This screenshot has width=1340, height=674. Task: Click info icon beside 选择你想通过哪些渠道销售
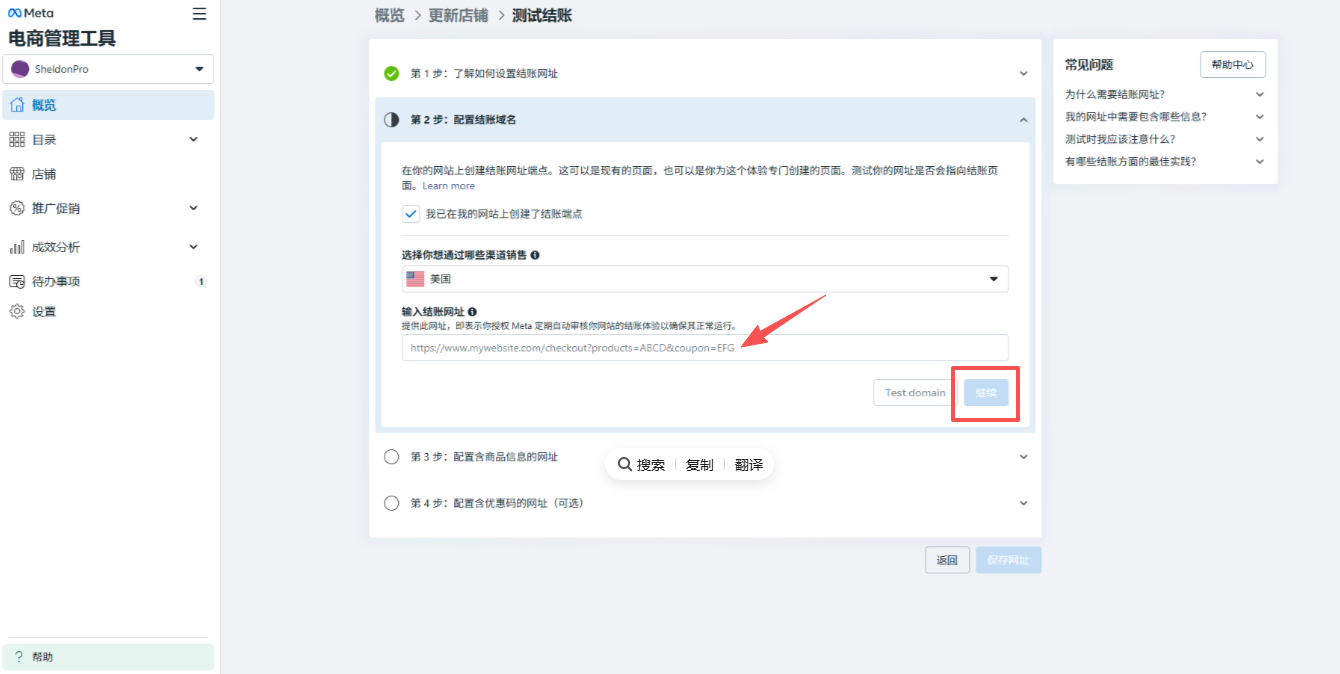pyautogui.click(x=535, y=255)
